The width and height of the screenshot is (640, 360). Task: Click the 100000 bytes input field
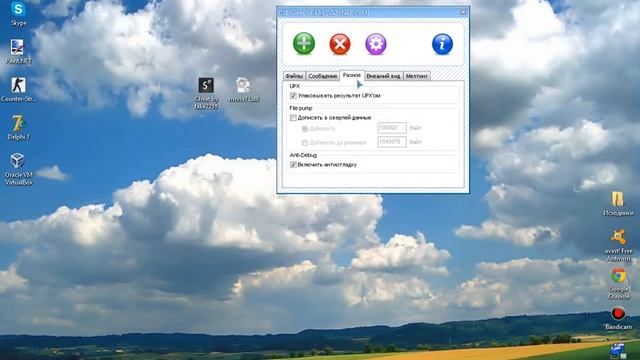coord(392,128)
